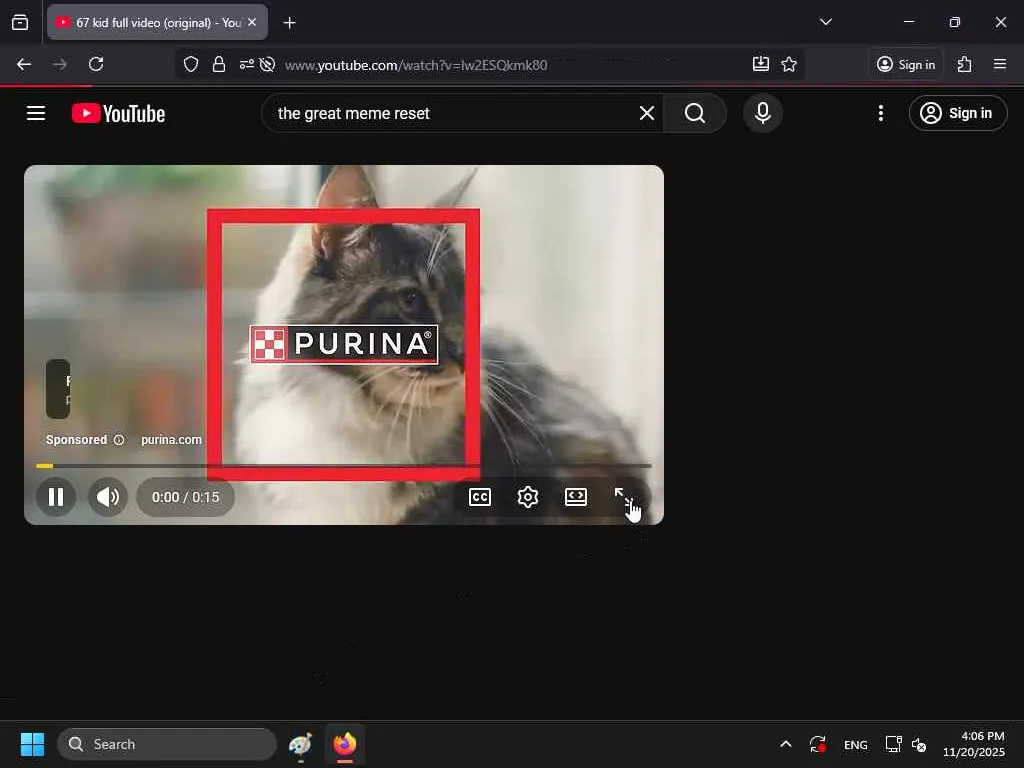
Task: Open the clock showing 4:06 PM
Action: pos(973,744)
